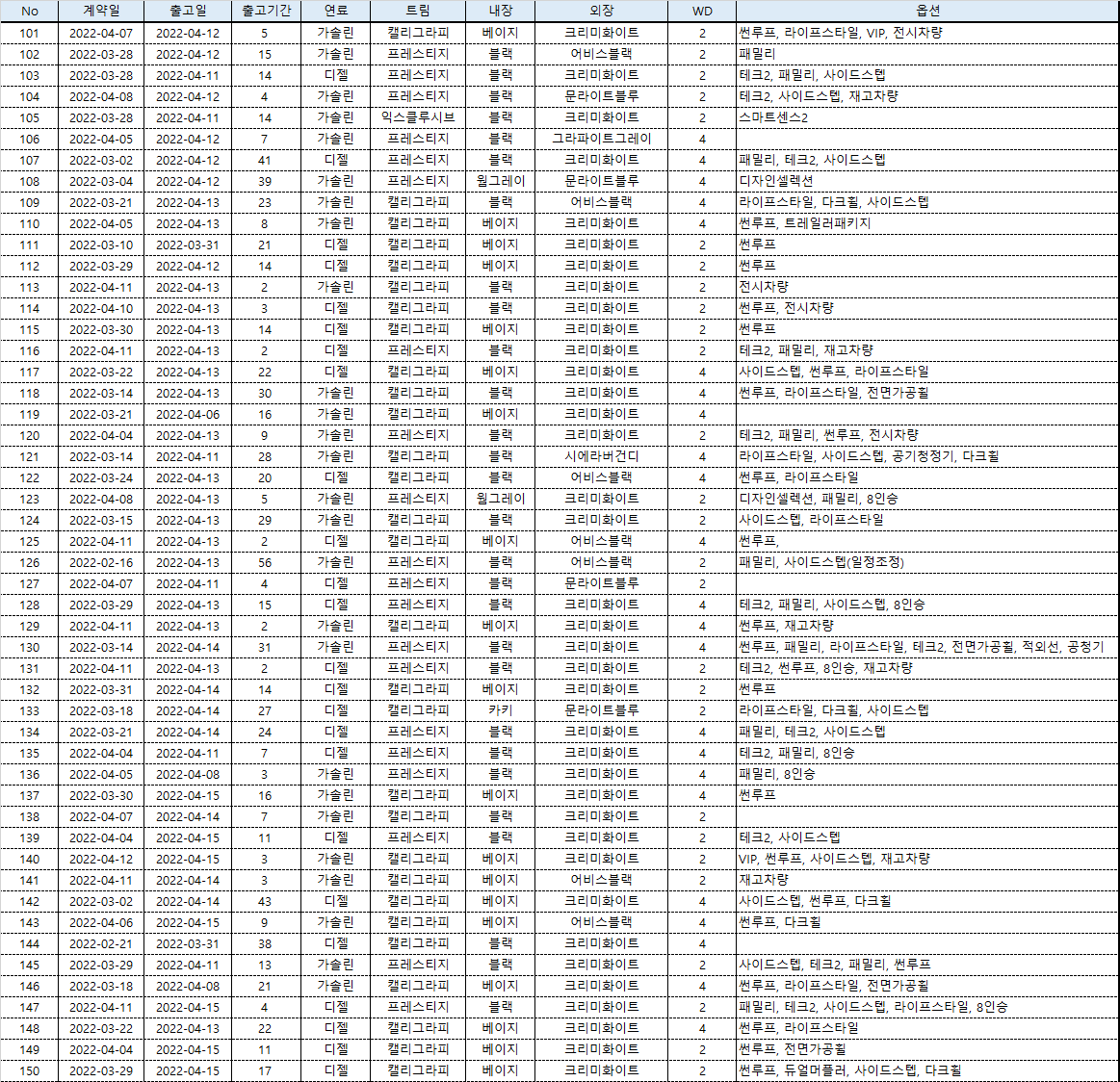
Task: Click option cell containing 공기청정기, 다크휠
Action: (927, 456)
